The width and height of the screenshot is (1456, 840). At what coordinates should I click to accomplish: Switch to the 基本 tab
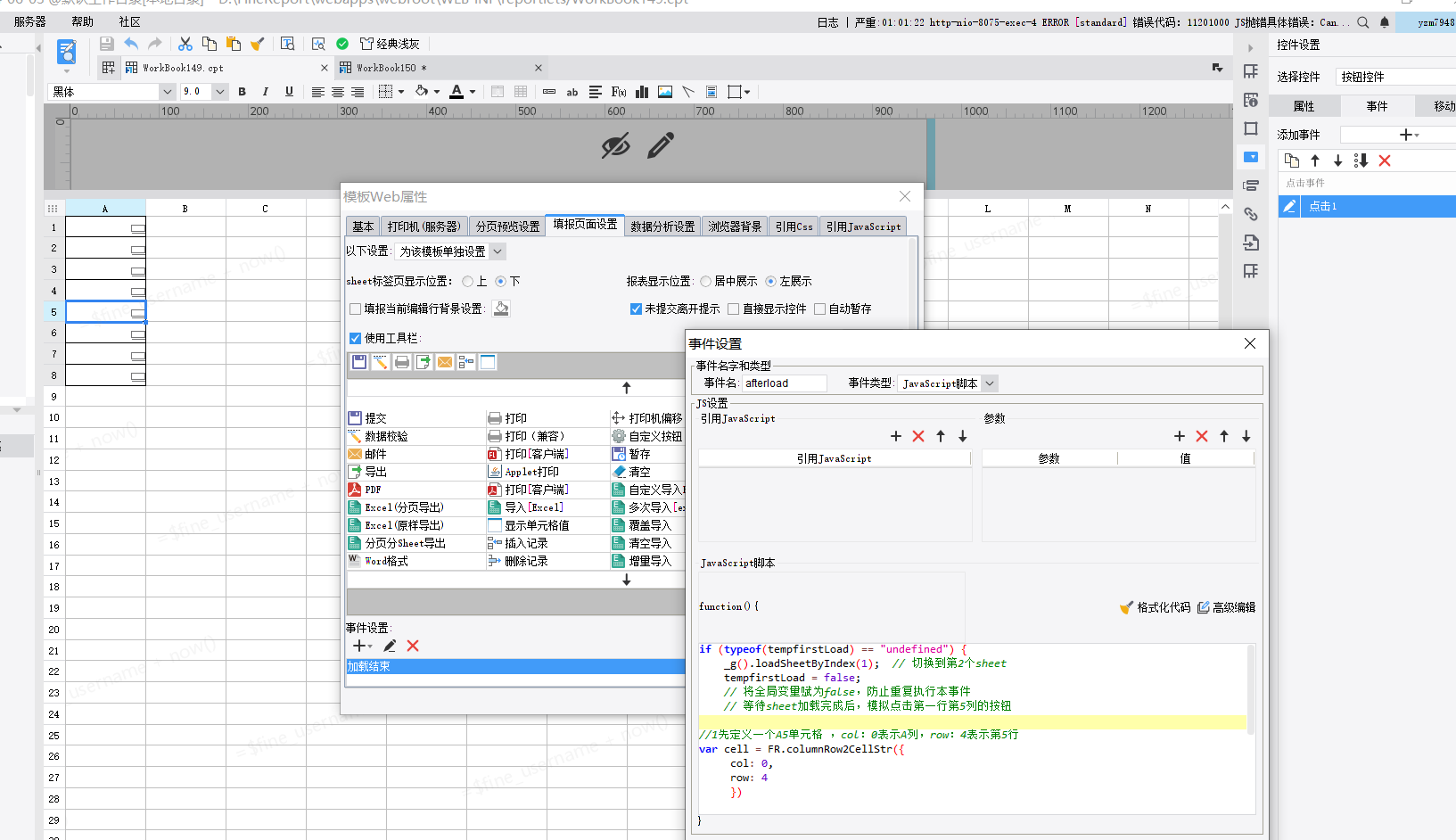(x=363, y=226)
